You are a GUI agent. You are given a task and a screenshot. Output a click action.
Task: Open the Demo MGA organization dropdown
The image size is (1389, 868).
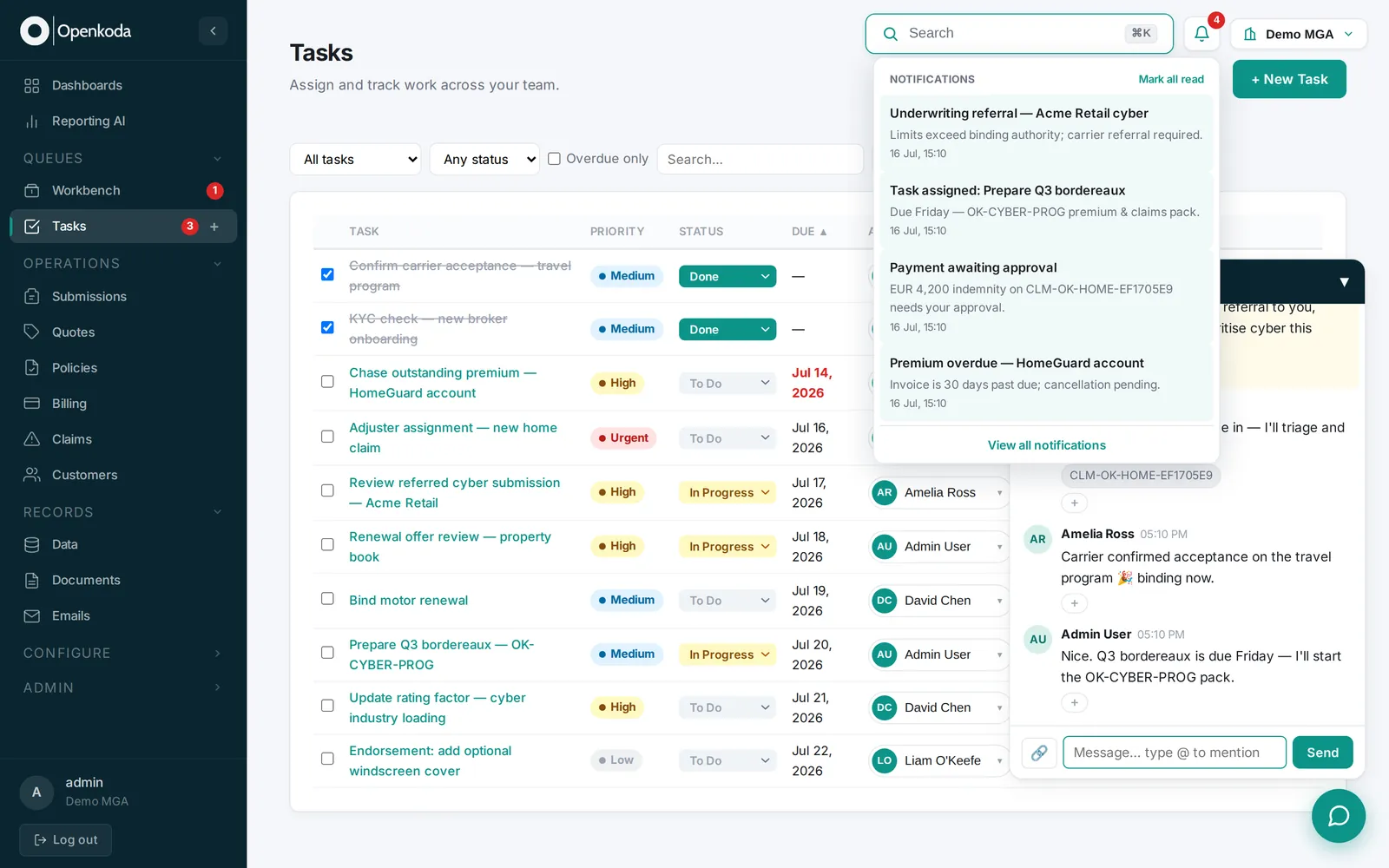pos(1299,34)
